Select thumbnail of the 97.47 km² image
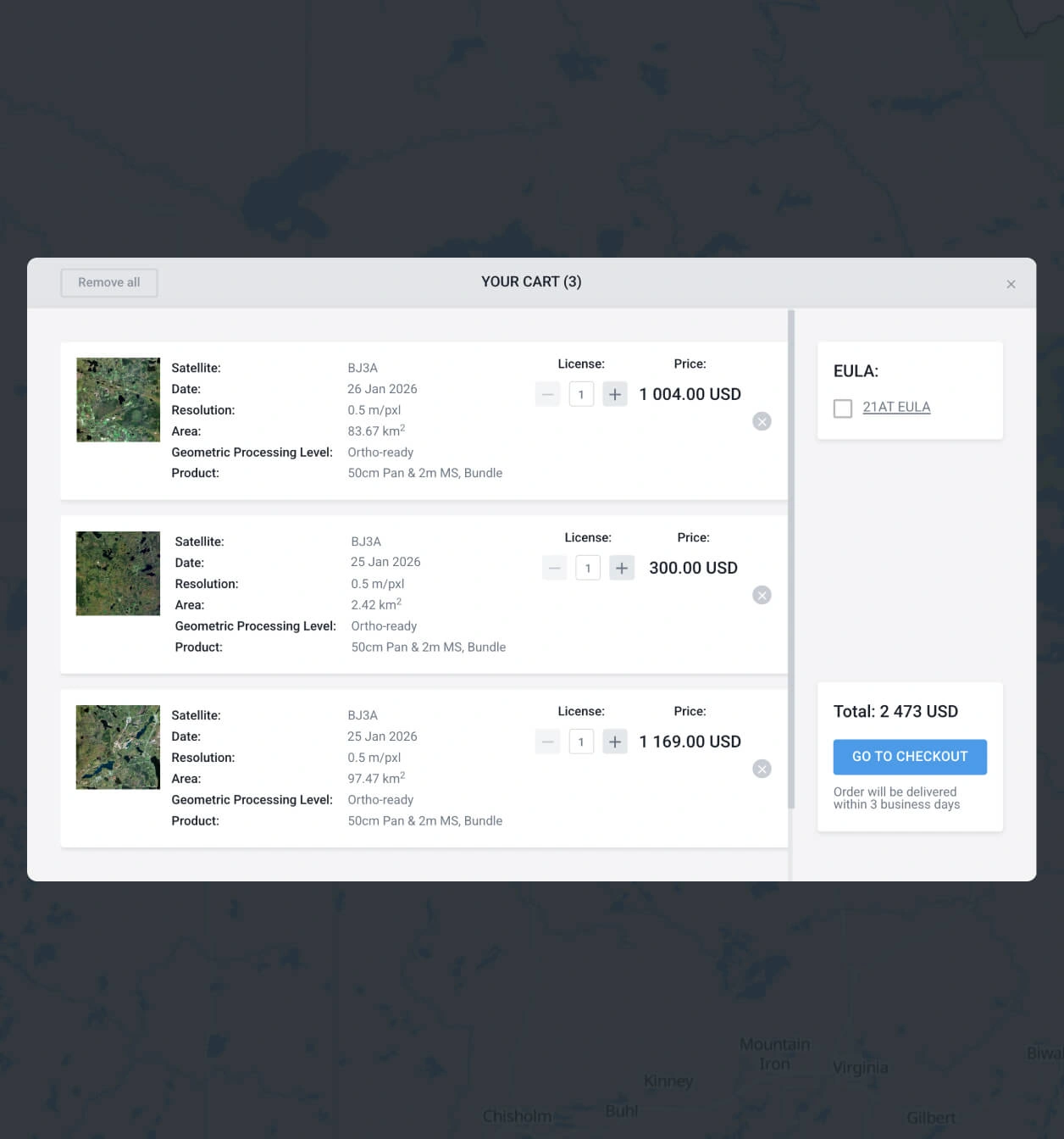The height and width of the screenshot is (1139, 1064). point(118,747)
